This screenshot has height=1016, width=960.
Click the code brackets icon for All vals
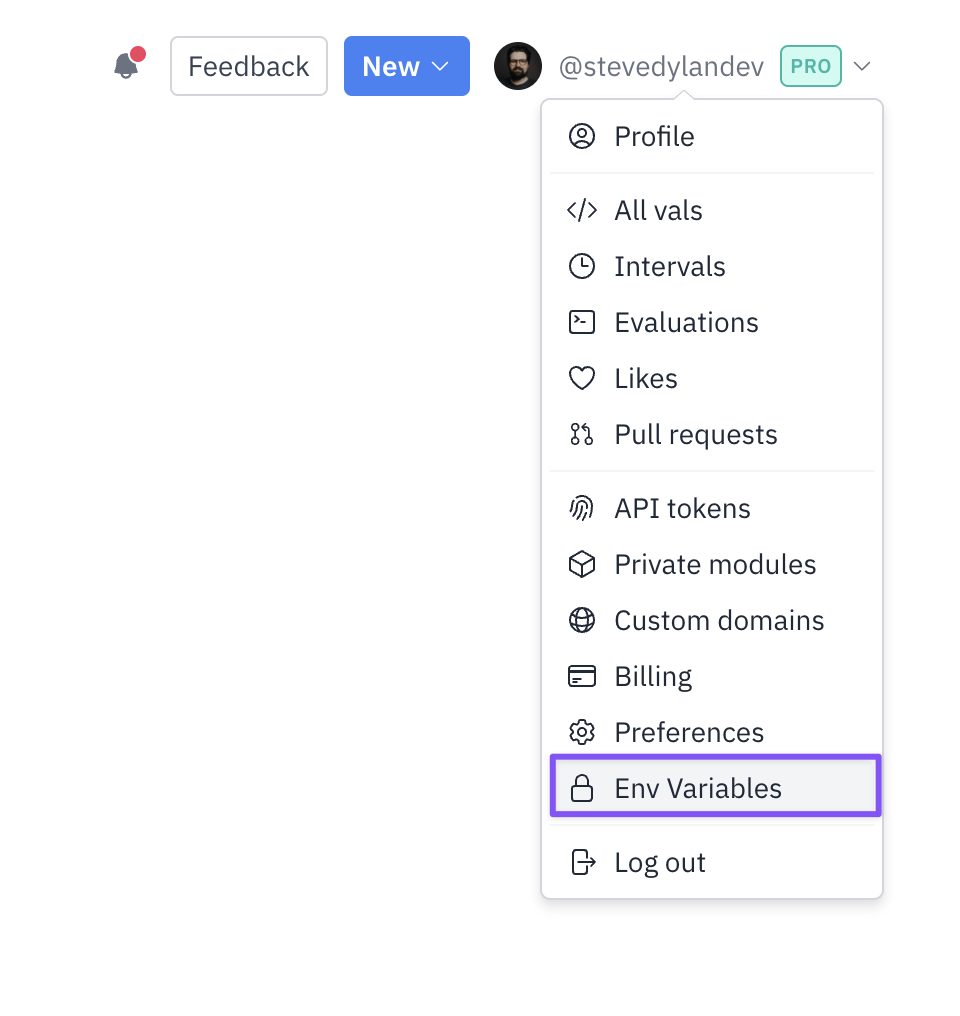click(x=581, y=211)
